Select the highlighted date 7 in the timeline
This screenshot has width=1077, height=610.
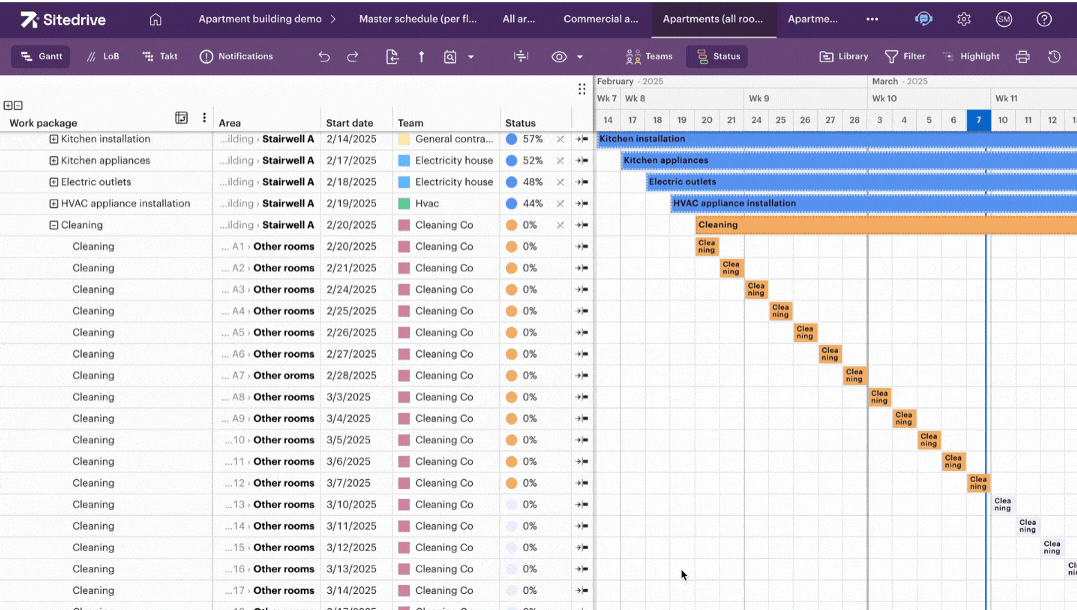tap(978, 119)
